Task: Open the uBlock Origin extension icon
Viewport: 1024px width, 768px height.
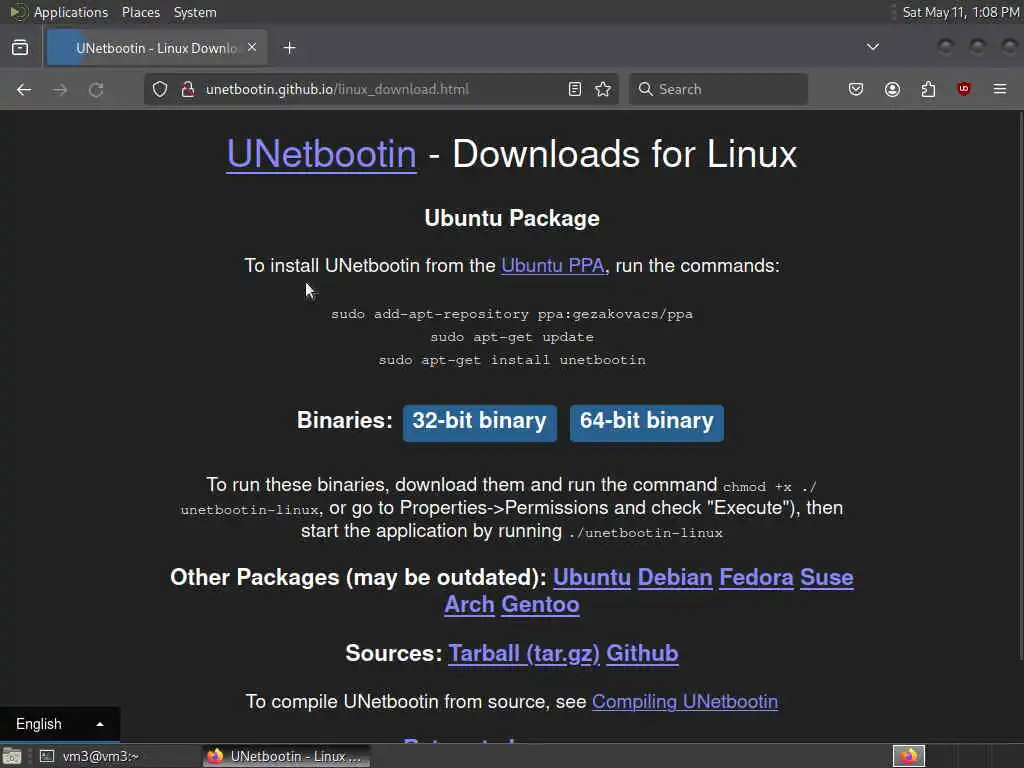Action: [x=963, y=89]
